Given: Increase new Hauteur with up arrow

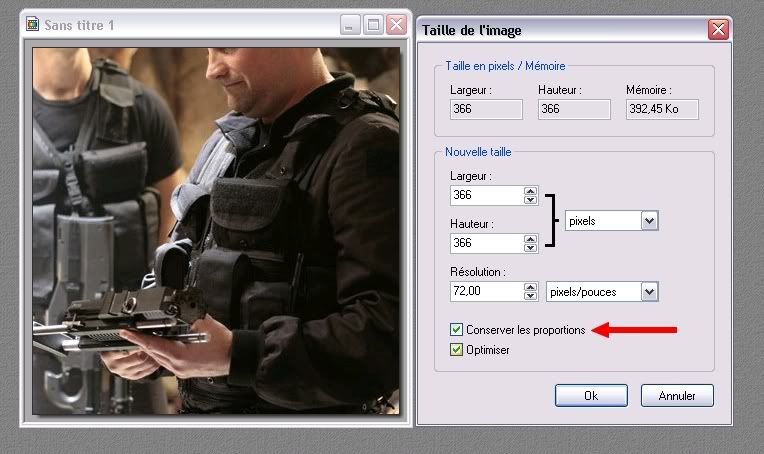Looking at the screenshot, I should [x=531, y=239].
